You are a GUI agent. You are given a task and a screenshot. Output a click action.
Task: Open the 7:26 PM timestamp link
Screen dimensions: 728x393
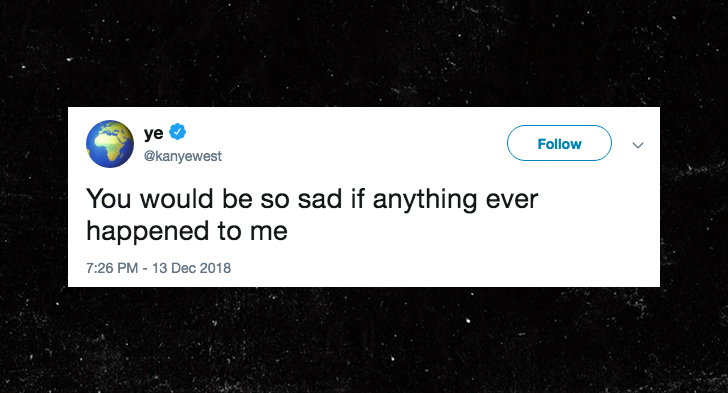(112, 268)
